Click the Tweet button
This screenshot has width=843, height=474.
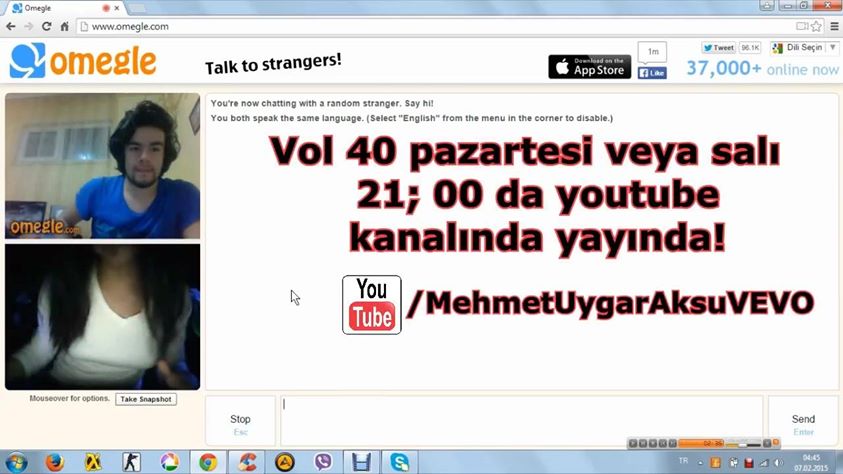719,48
